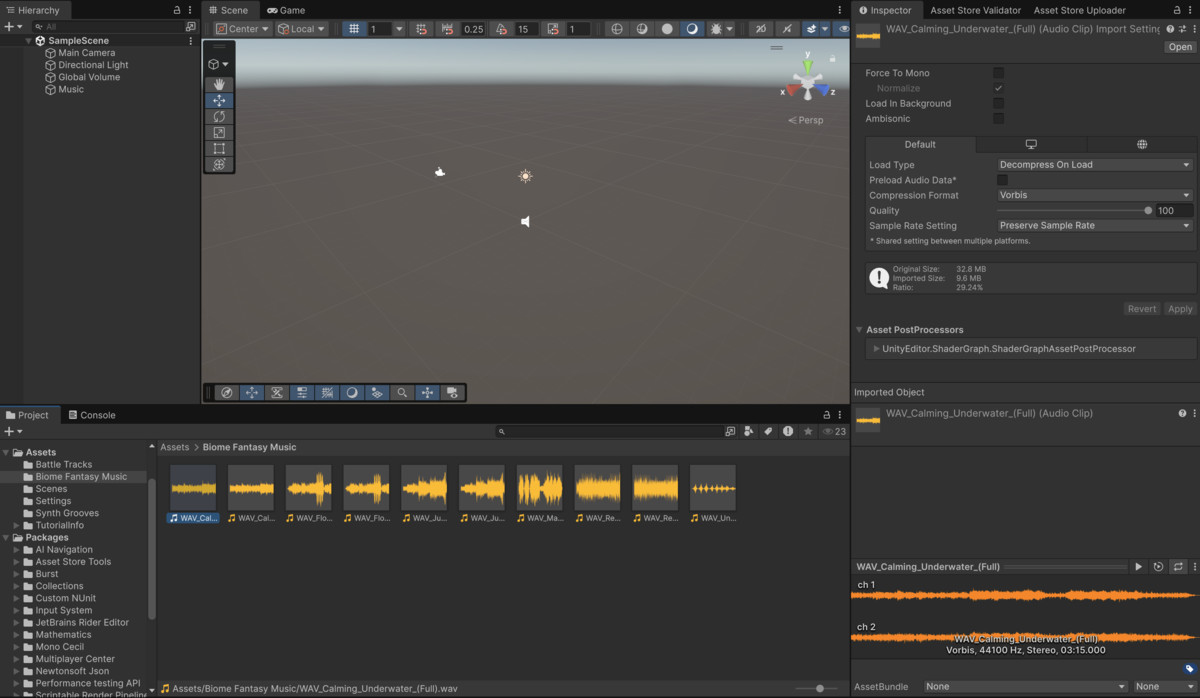Choose the Scale tool in Scene overlay

[219, 133]
